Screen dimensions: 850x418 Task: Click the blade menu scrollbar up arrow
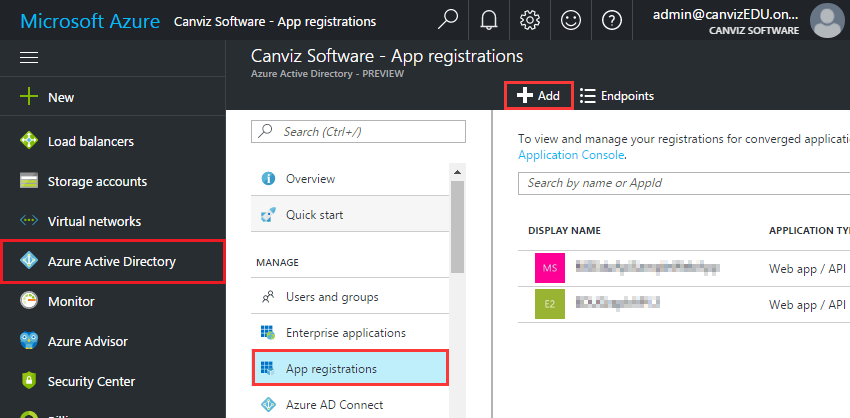457,172
